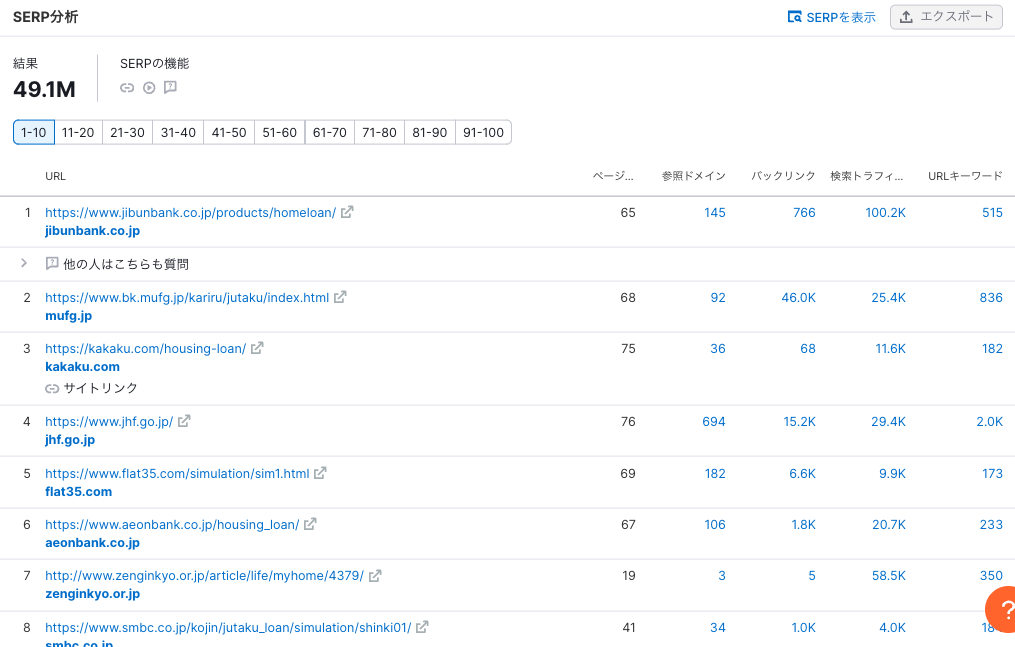Screen dimensions: 1015x647
Task: Click jibunbank referring domains value 145
Action: 715,212
